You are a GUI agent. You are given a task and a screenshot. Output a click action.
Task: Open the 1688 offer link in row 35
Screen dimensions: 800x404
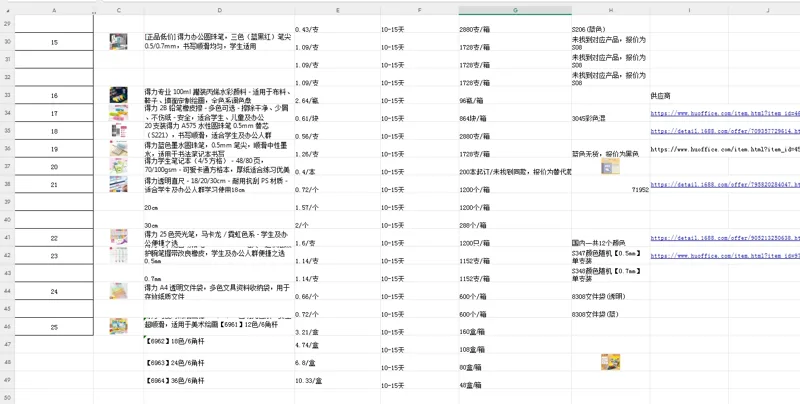(x=725, y=131)
